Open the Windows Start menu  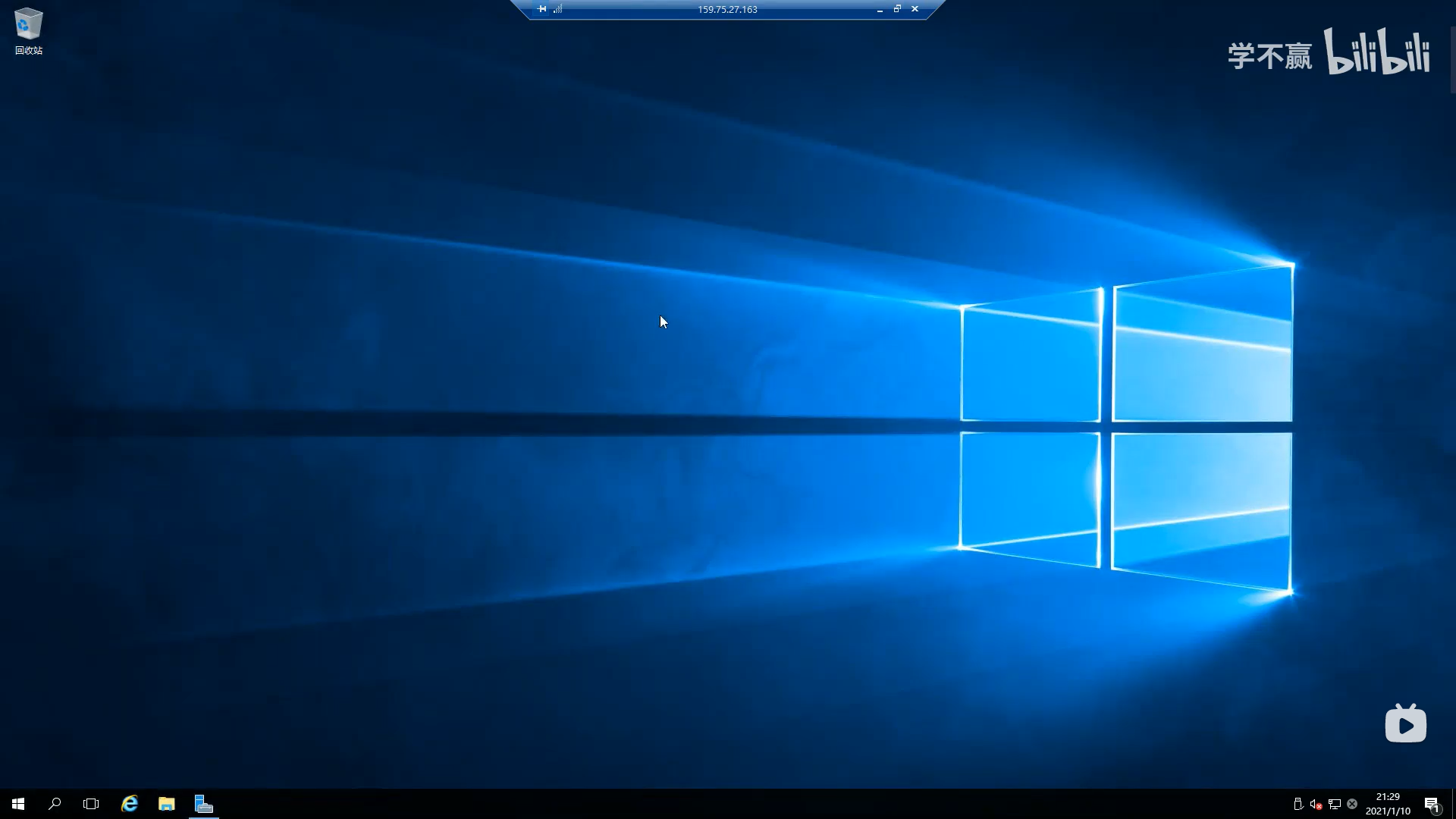pyautogui.click(x=18, y=804)
